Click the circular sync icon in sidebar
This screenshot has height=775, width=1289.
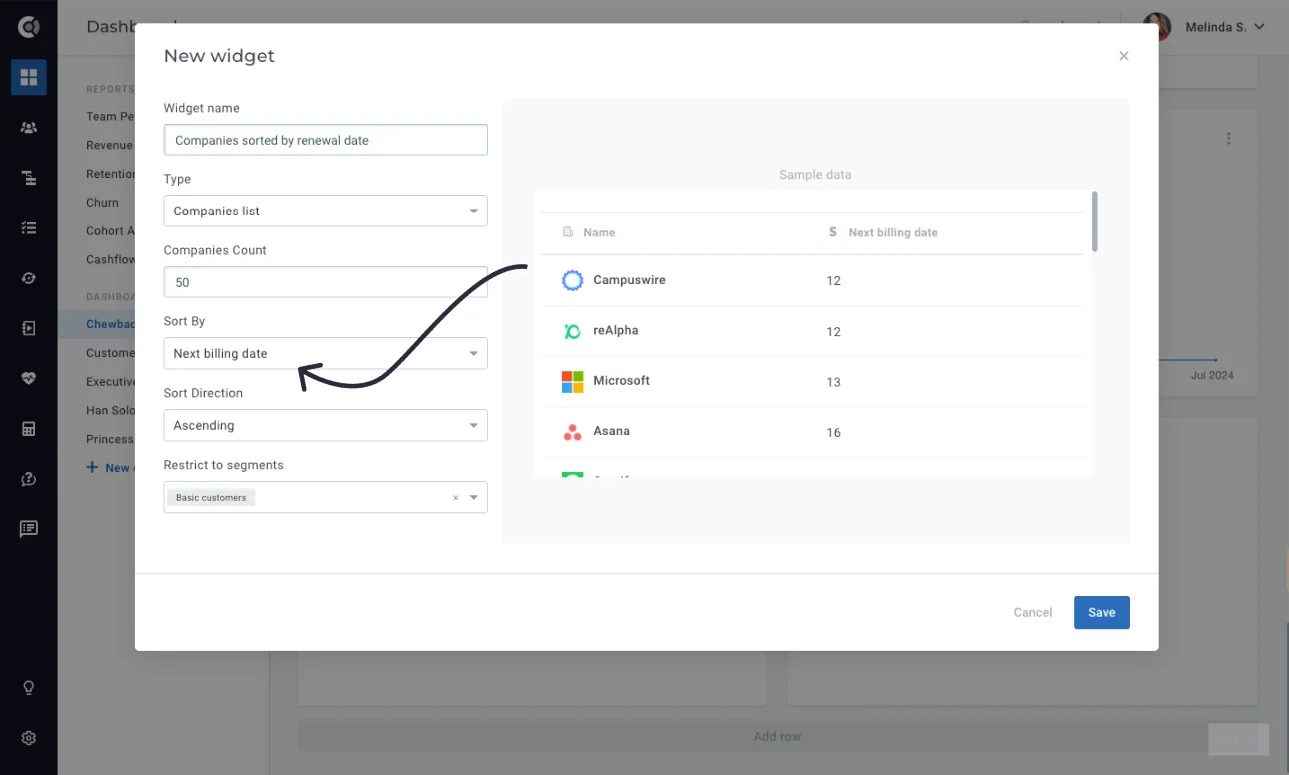coord(28,278)
